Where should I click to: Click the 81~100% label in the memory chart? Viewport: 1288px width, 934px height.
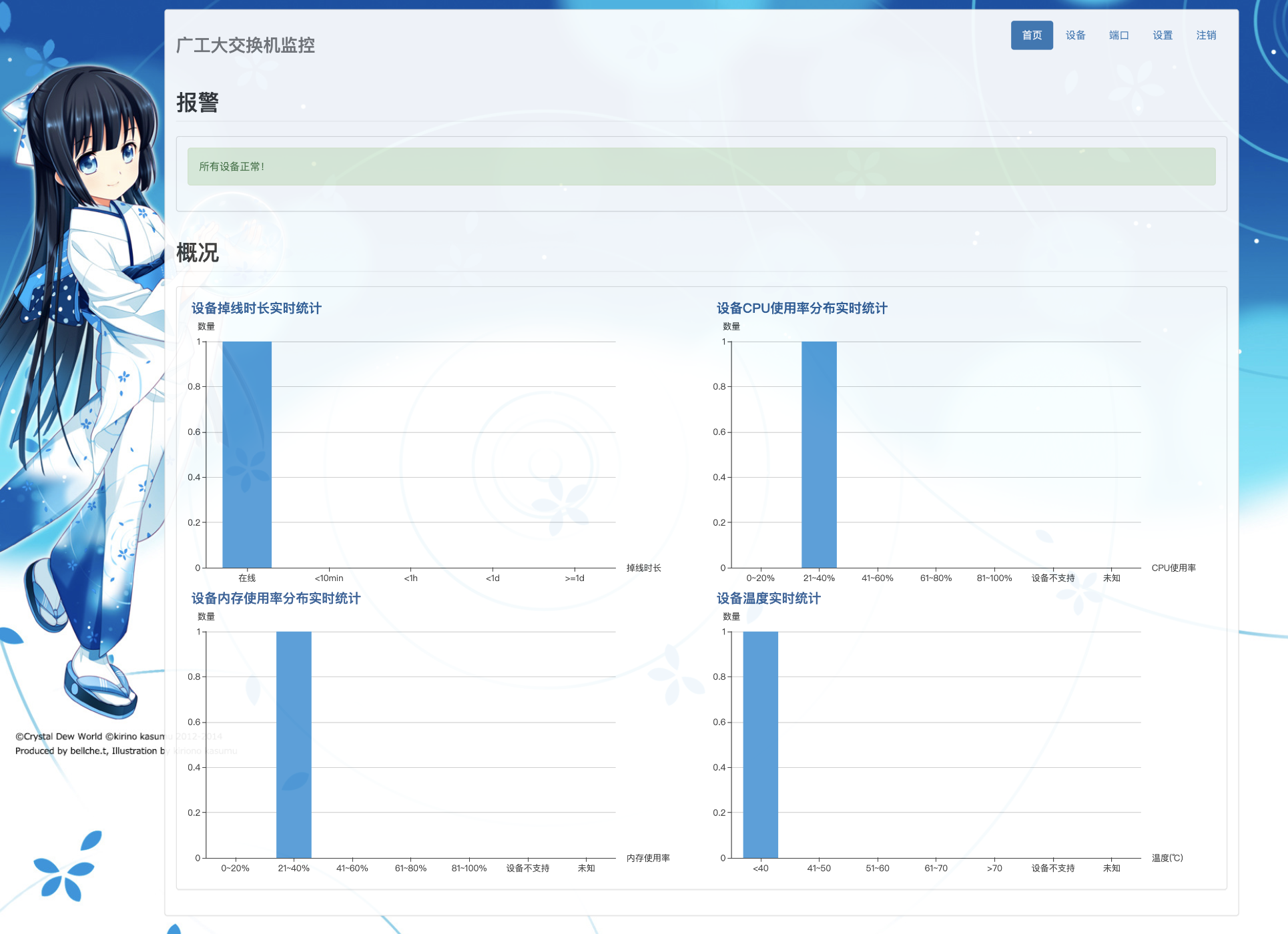point(469,869)
